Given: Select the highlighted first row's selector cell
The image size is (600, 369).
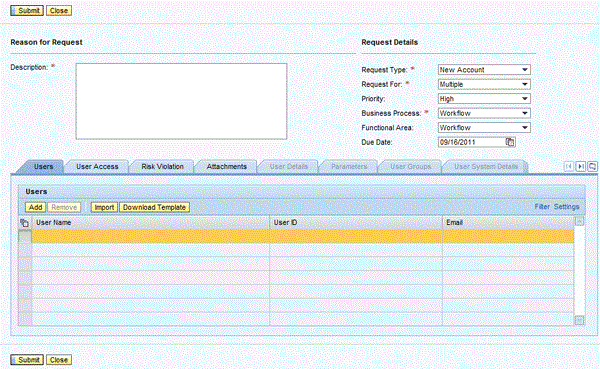Looking at the screenshot, I should point(25,236).
